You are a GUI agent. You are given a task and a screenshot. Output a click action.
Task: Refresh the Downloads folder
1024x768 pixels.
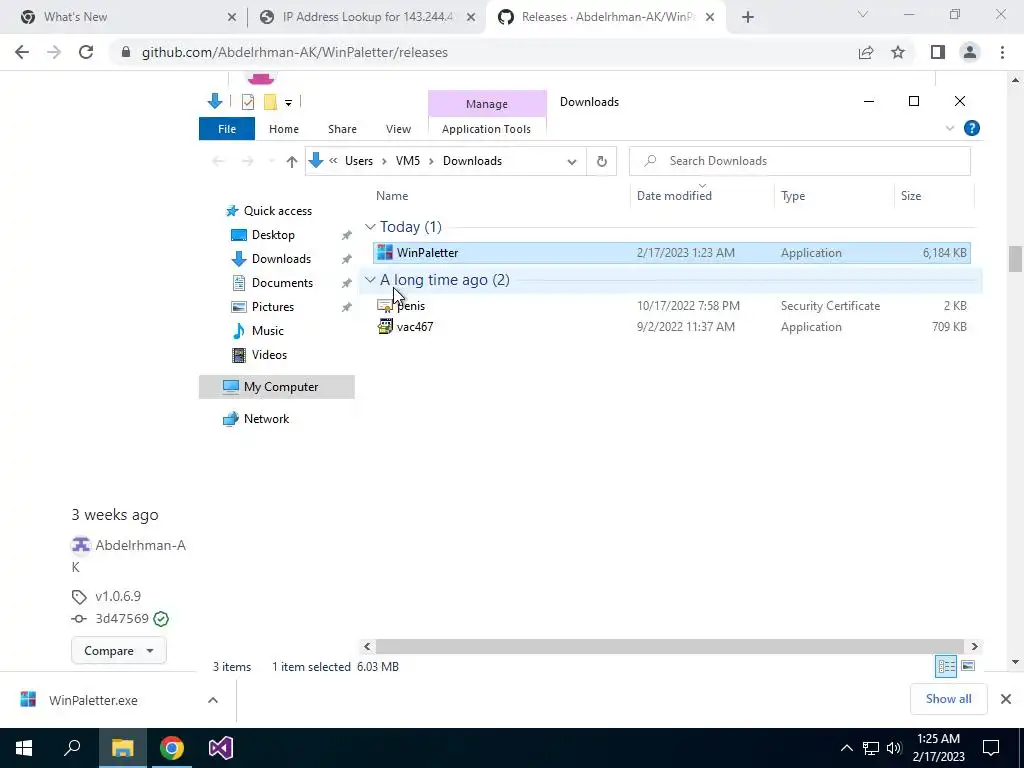[x=601, y=161]
